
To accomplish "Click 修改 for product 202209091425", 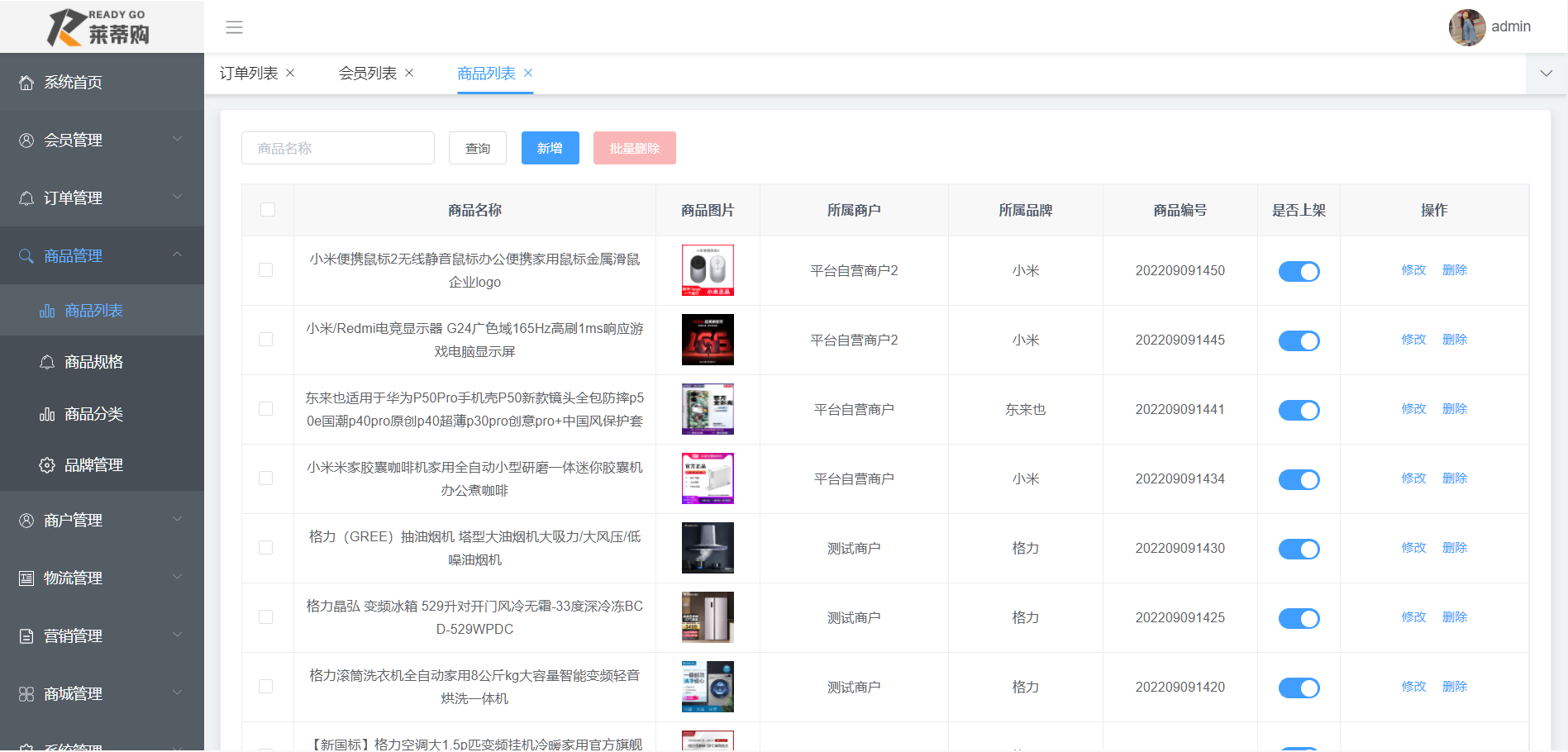I will [x=1413, y=617].
